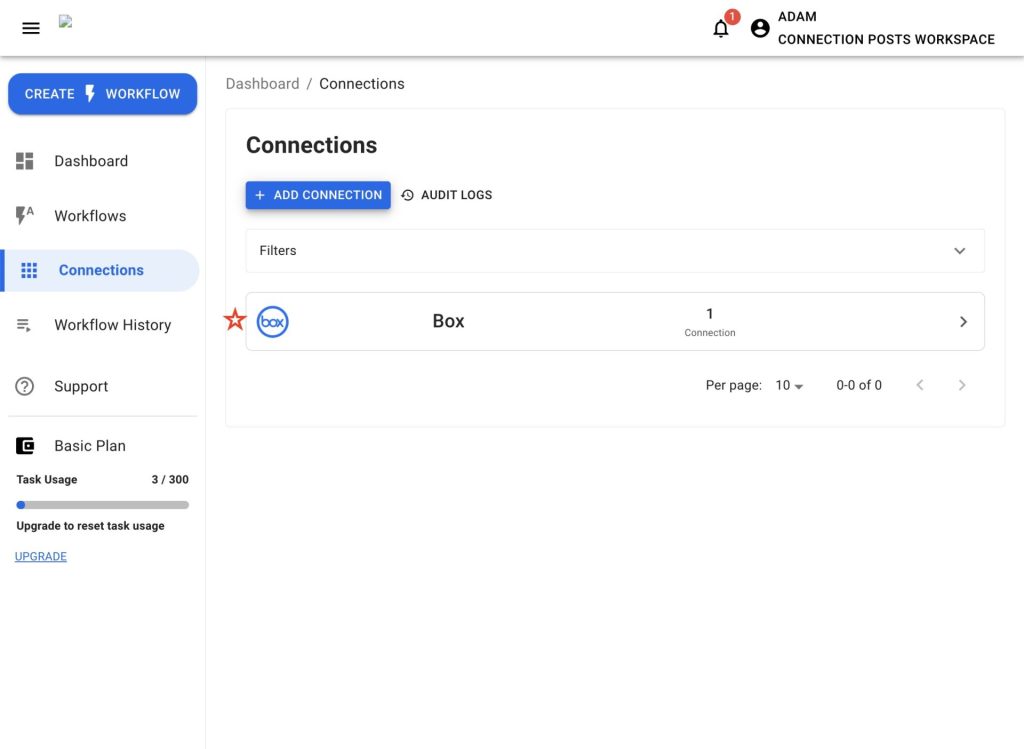Screen dimensions: 1024x749
Task: Click the 'Per page:' label
Action: (x=733, y=385)
